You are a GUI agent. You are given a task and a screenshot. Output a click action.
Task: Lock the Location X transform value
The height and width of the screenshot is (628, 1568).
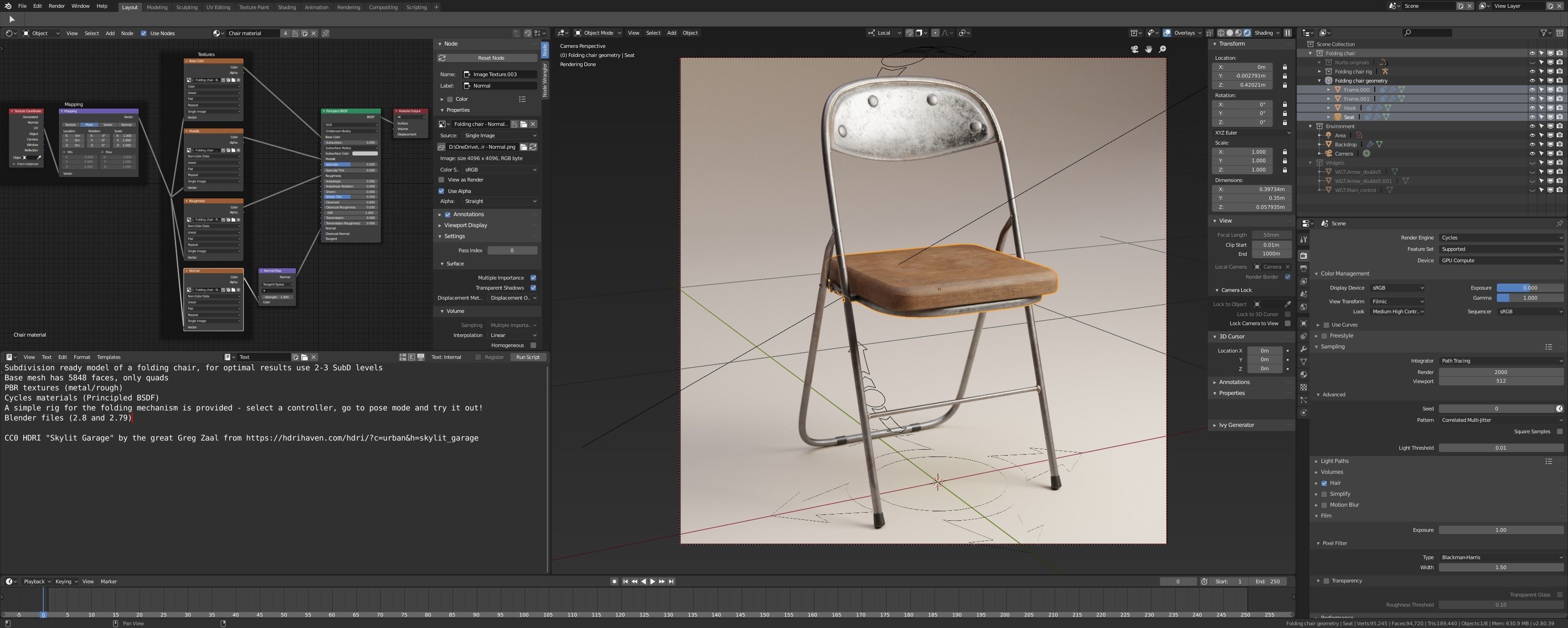1285,67
